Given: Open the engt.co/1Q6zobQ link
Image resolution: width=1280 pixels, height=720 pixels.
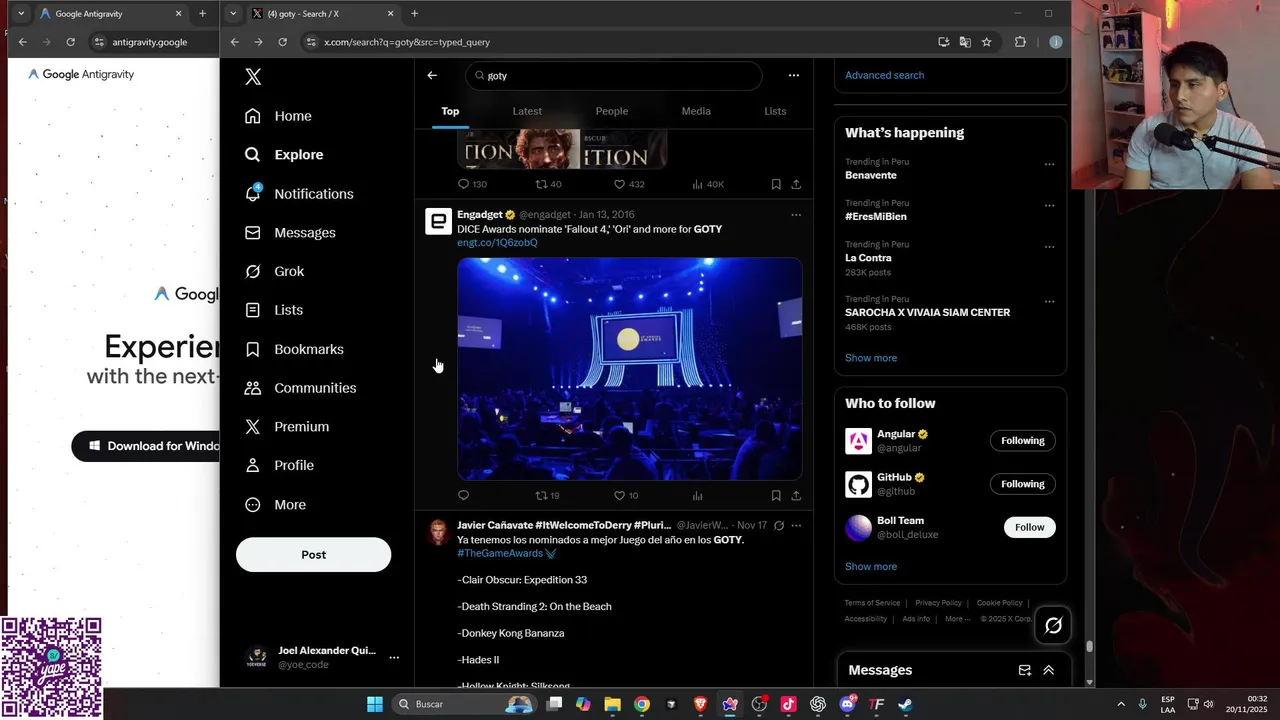Looking at the screenshot, I should pyautogui.click(x=497, y=243).
